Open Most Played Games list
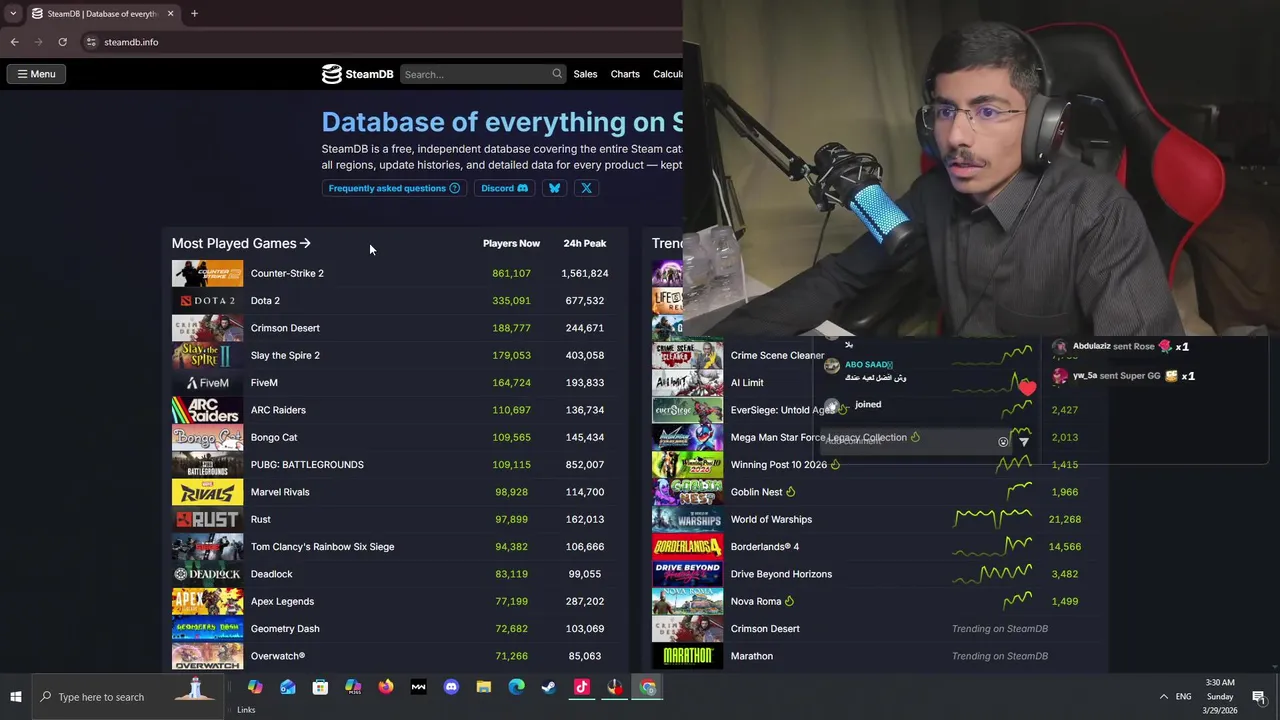The width and height of the screenshot is (1280, 720). point(241,243)
